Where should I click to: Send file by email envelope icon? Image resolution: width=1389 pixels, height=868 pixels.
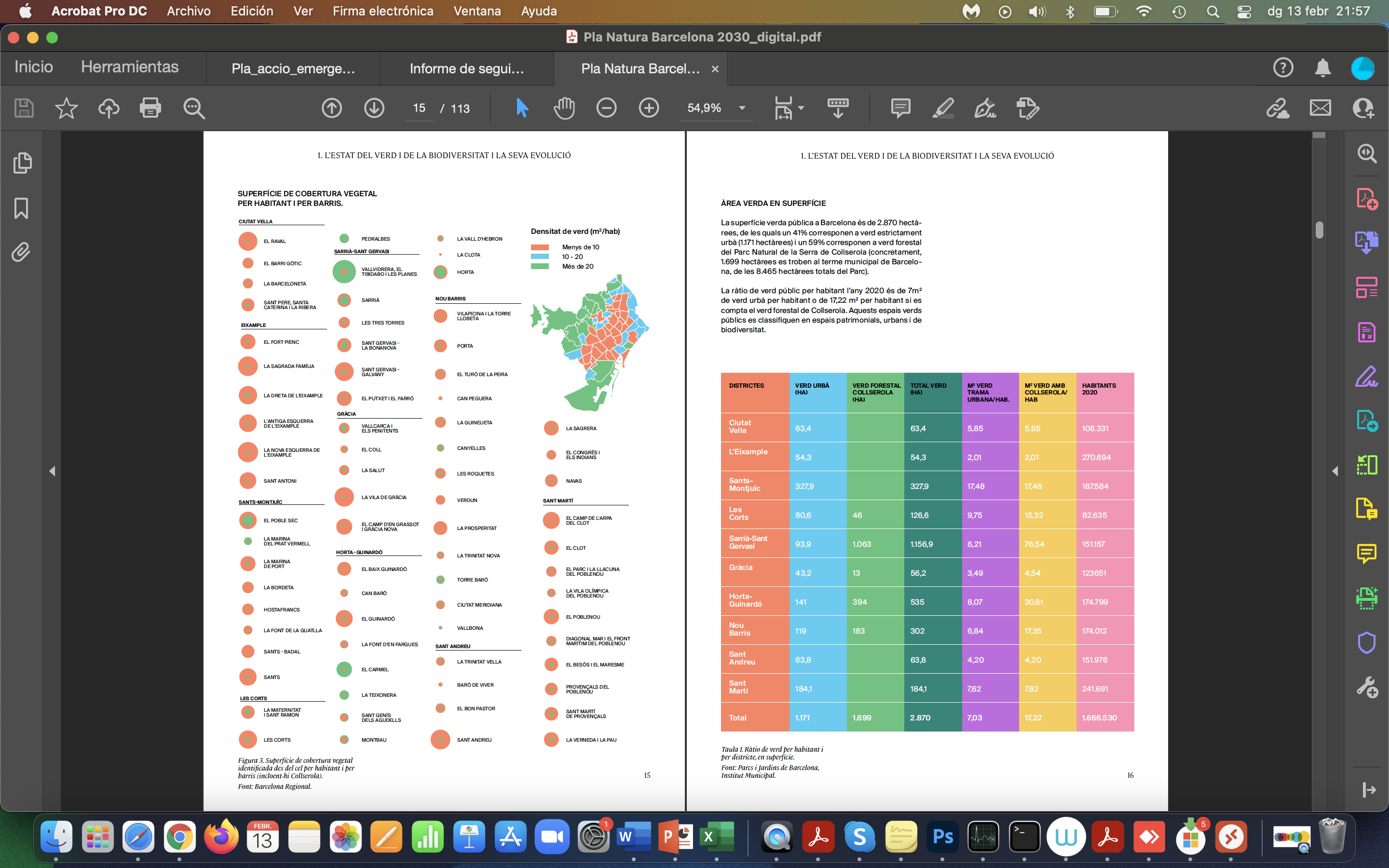tap(1320, 108)
